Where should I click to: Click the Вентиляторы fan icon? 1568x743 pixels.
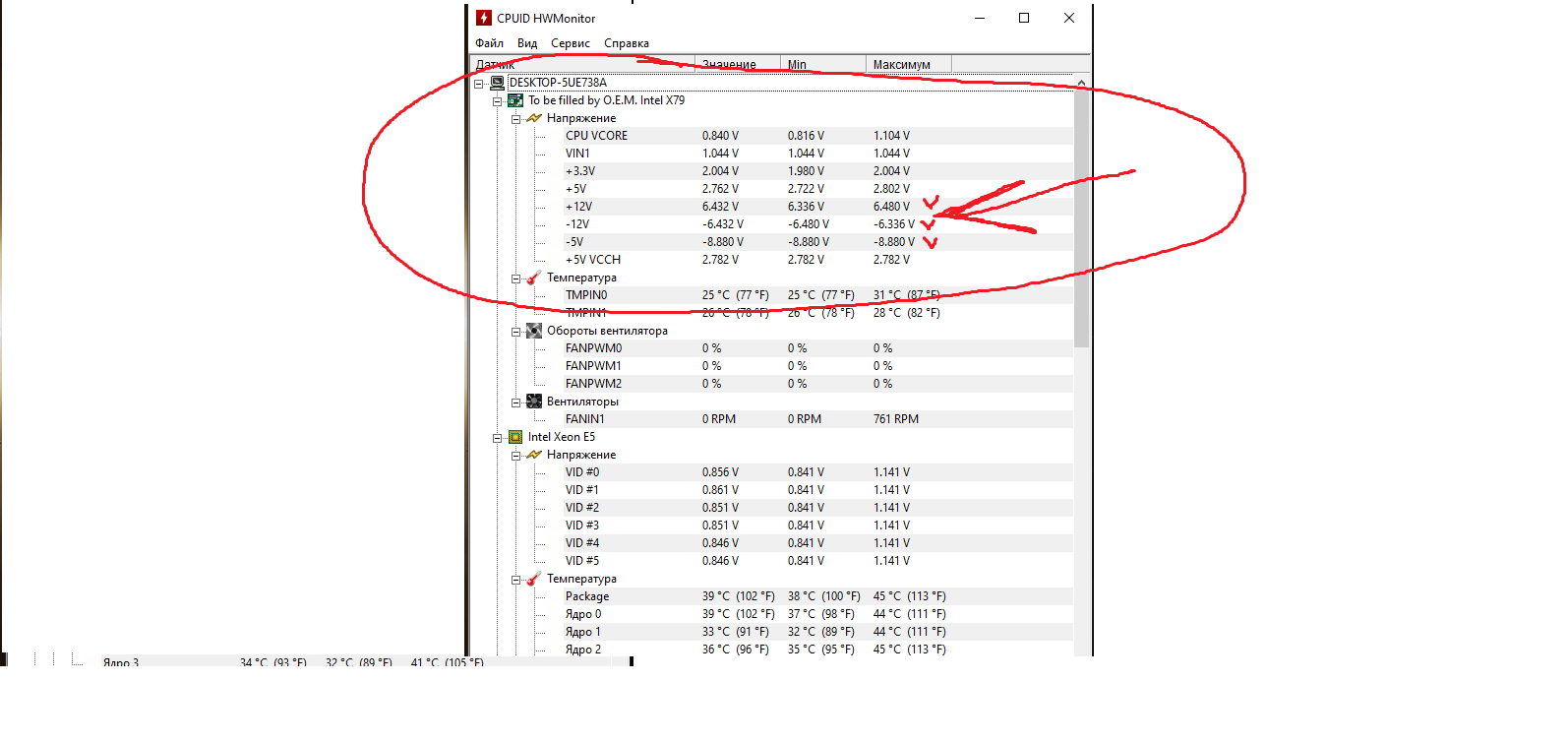(534, 402)
